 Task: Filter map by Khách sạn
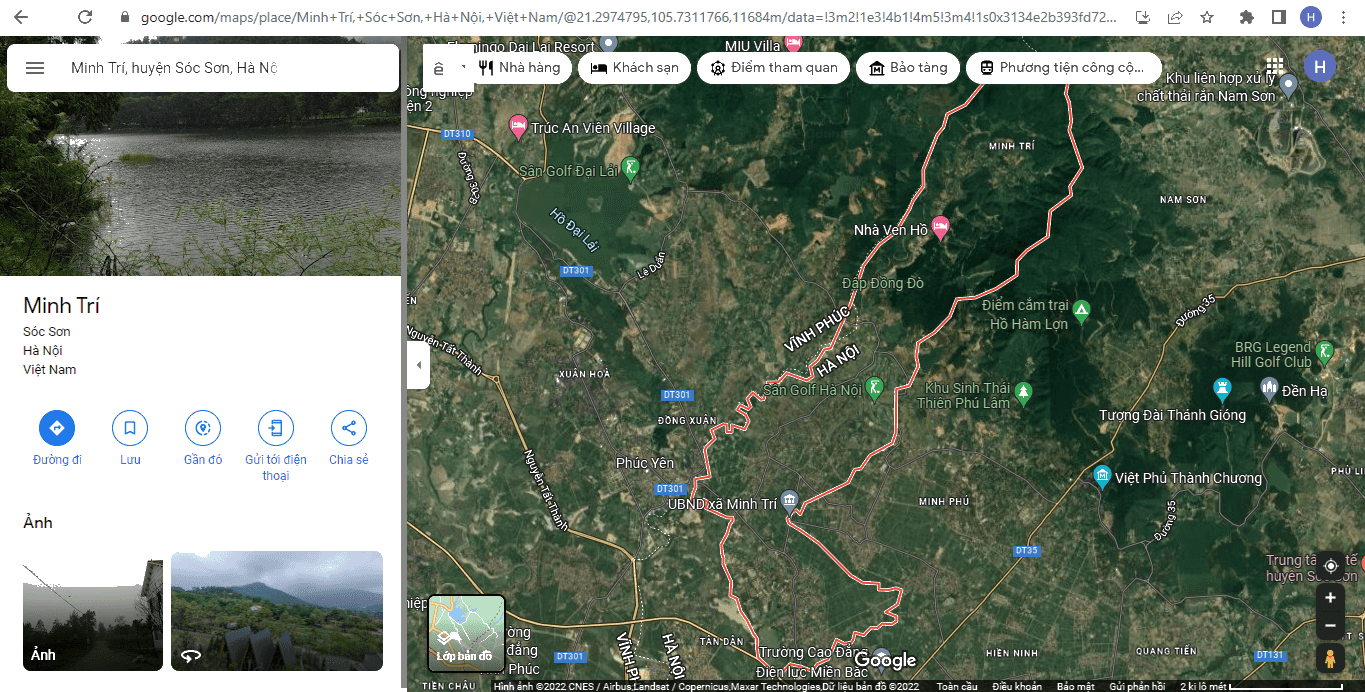pos(634,68)
